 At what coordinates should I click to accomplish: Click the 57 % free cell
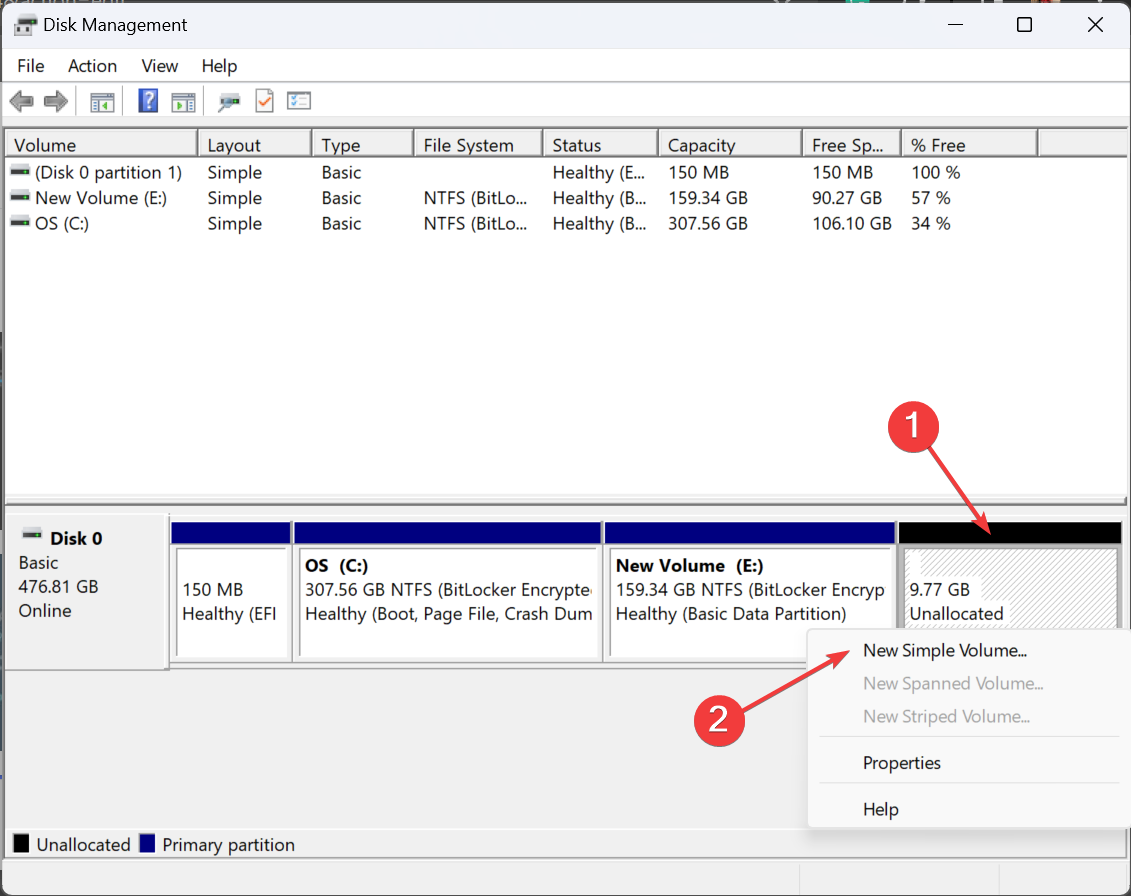[x=930, y=198]
